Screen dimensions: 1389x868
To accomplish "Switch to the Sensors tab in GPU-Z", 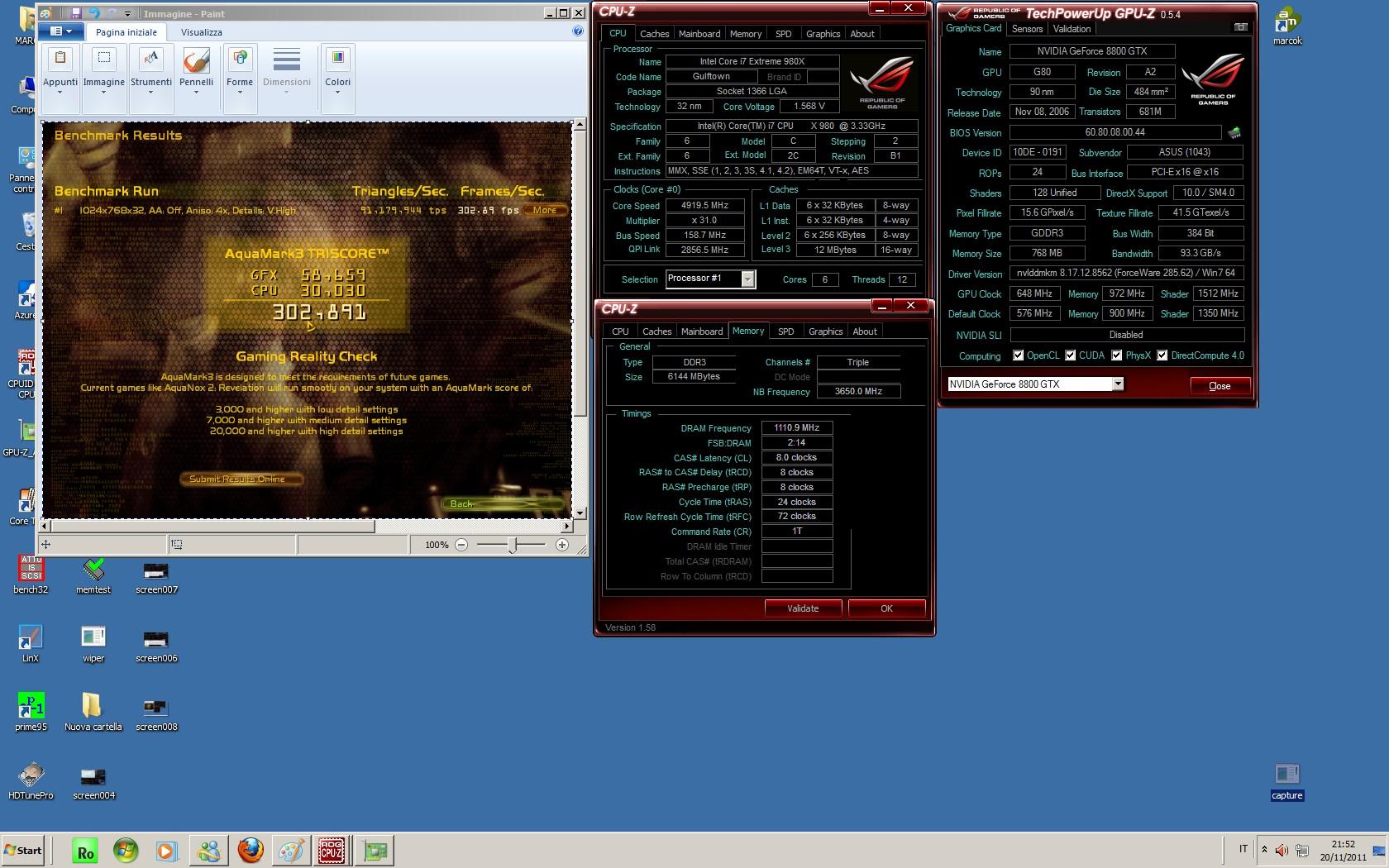I will click(x=1027, y=29).
